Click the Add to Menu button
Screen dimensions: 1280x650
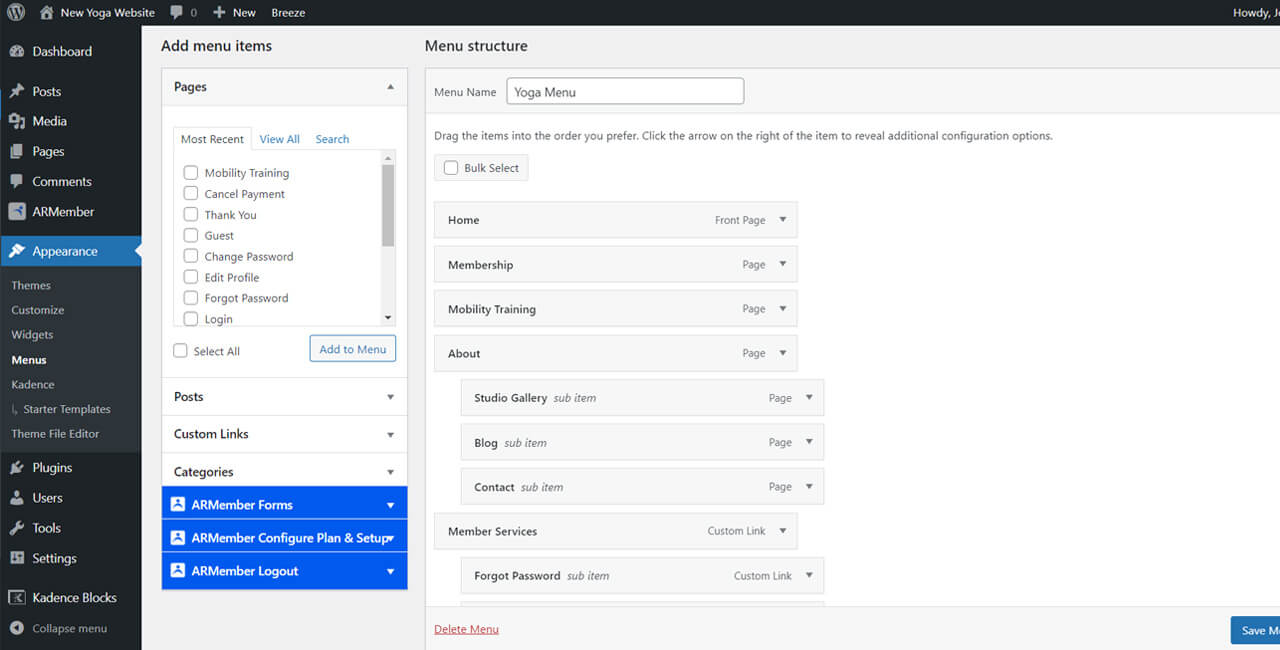click(x=352, y=349)
